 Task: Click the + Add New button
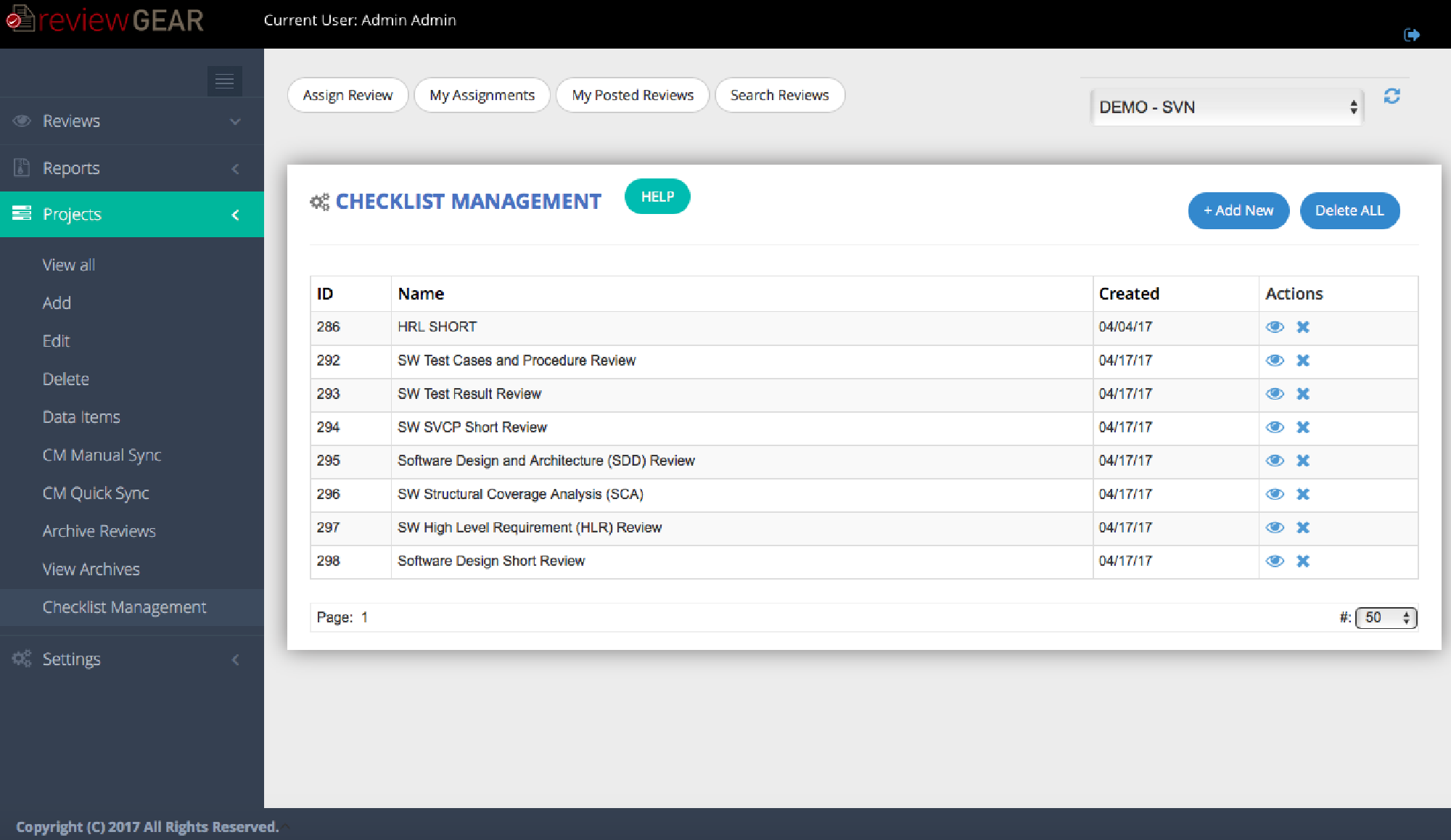[x=1238, y=210]
